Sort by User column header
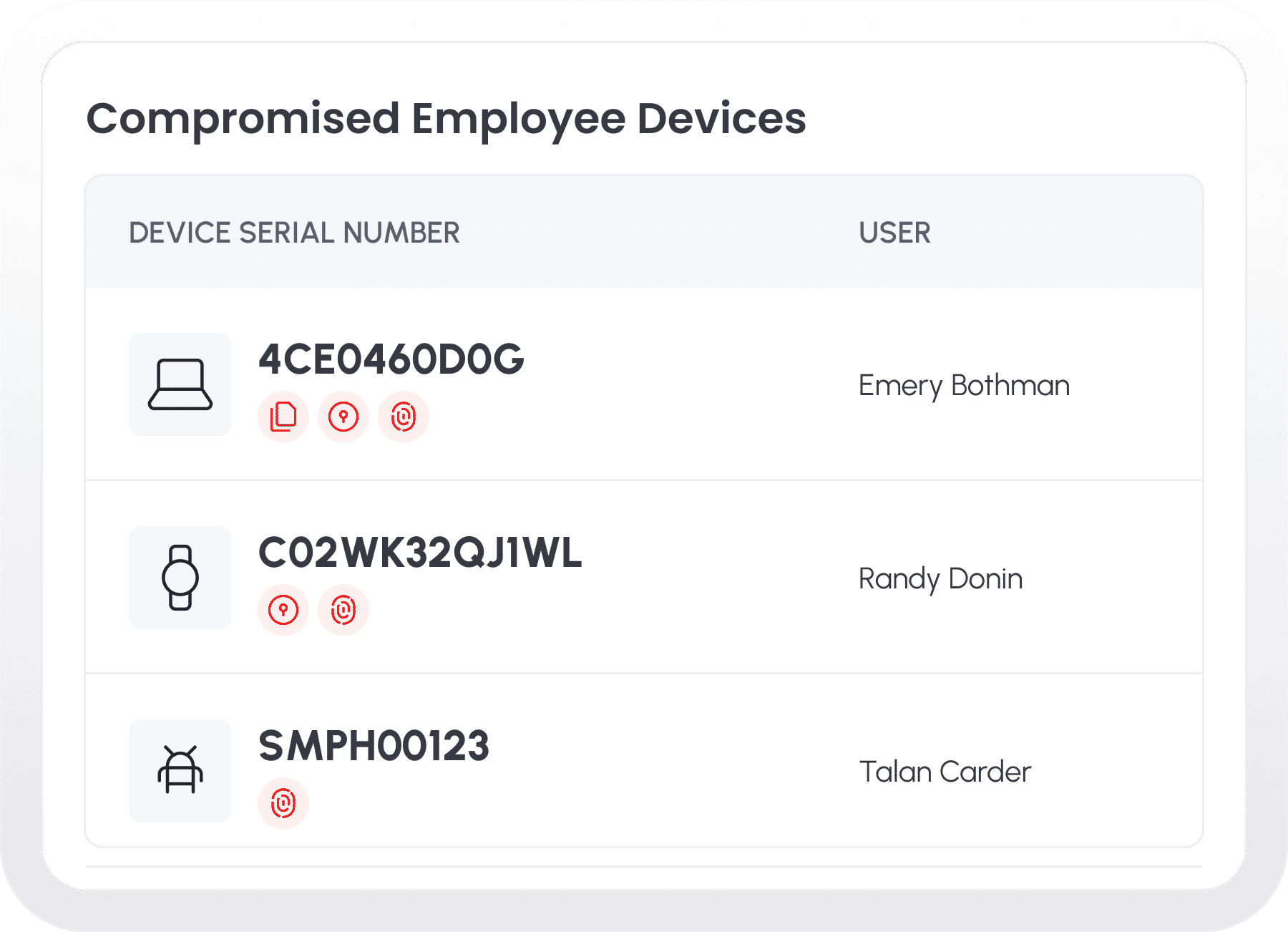This screenshot has width=1288, height=932. 894,233
